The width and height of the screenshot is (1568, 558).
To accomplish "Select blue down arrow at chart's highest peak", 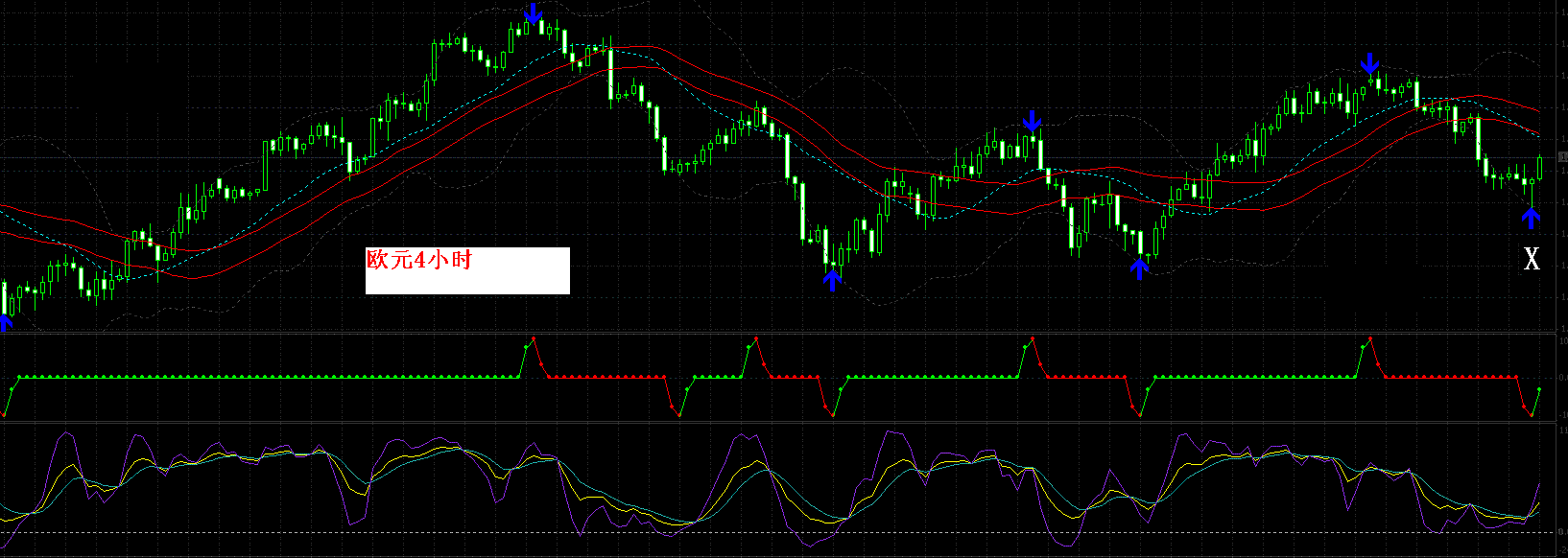I will tap(534, 12).
